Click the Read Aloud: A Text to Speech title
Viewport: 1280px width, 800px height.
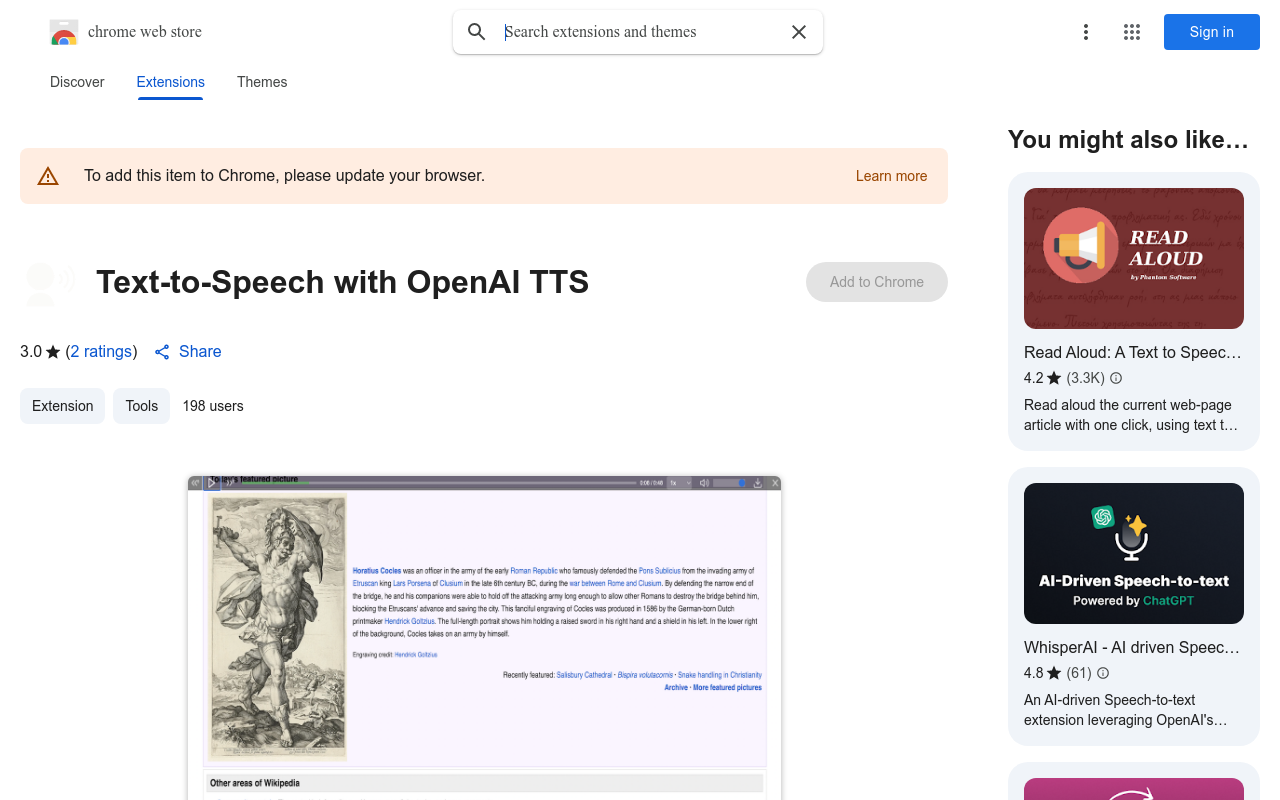[x=1133, y=353]
